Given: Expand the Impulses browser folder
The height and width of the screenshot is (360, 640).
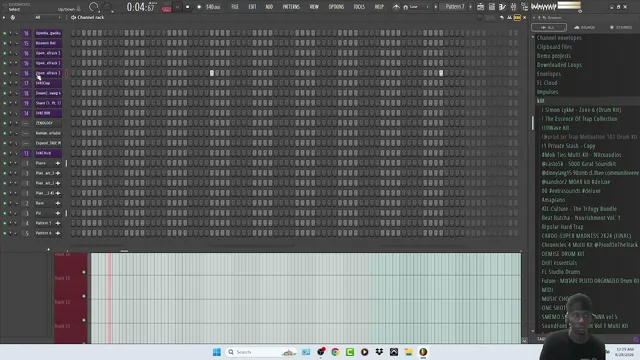Looking at the screenshot, I should (547, 92).
